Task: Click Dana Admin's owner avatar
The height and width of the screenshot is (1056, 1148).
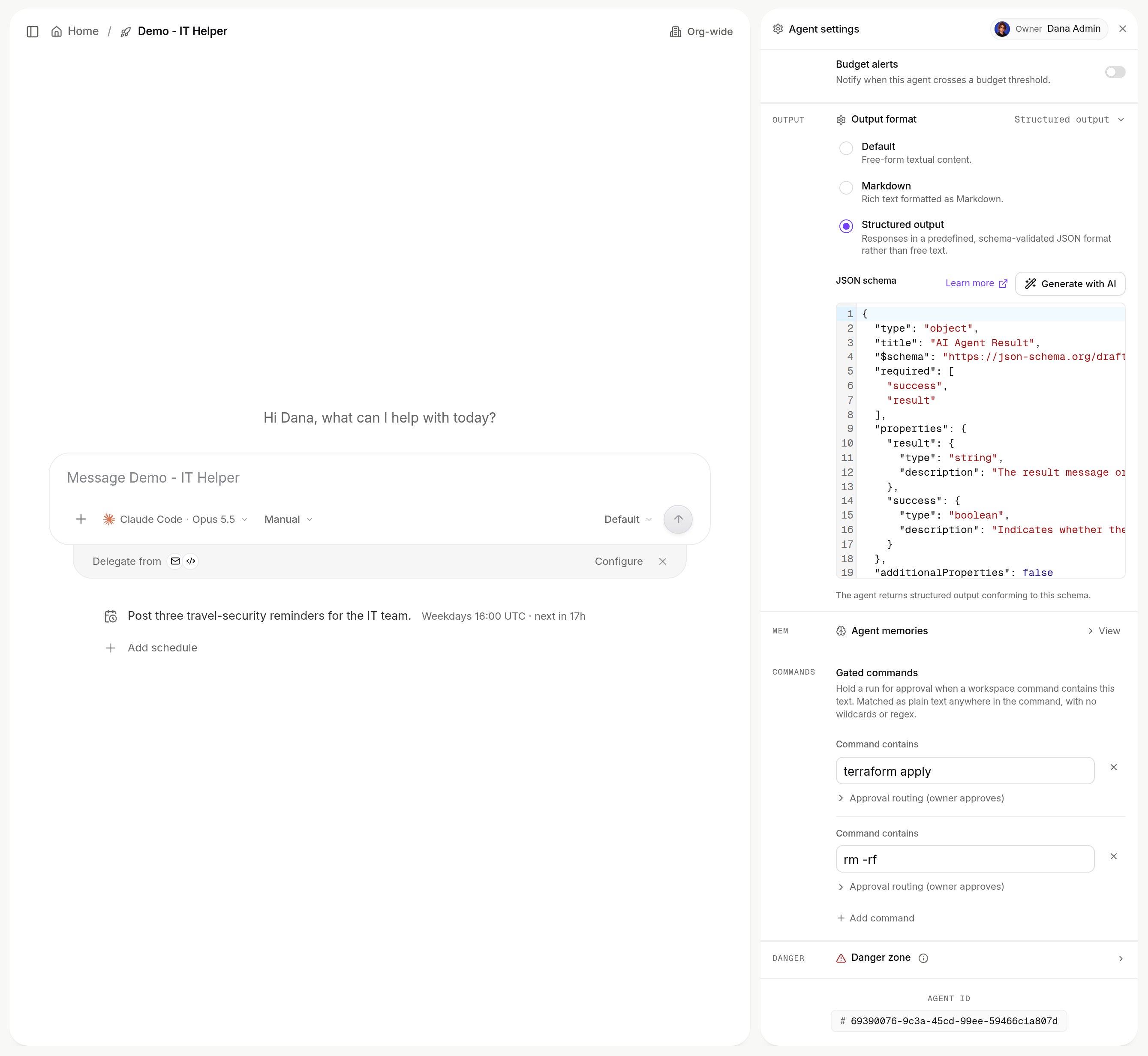Action: click(1002, 29)
